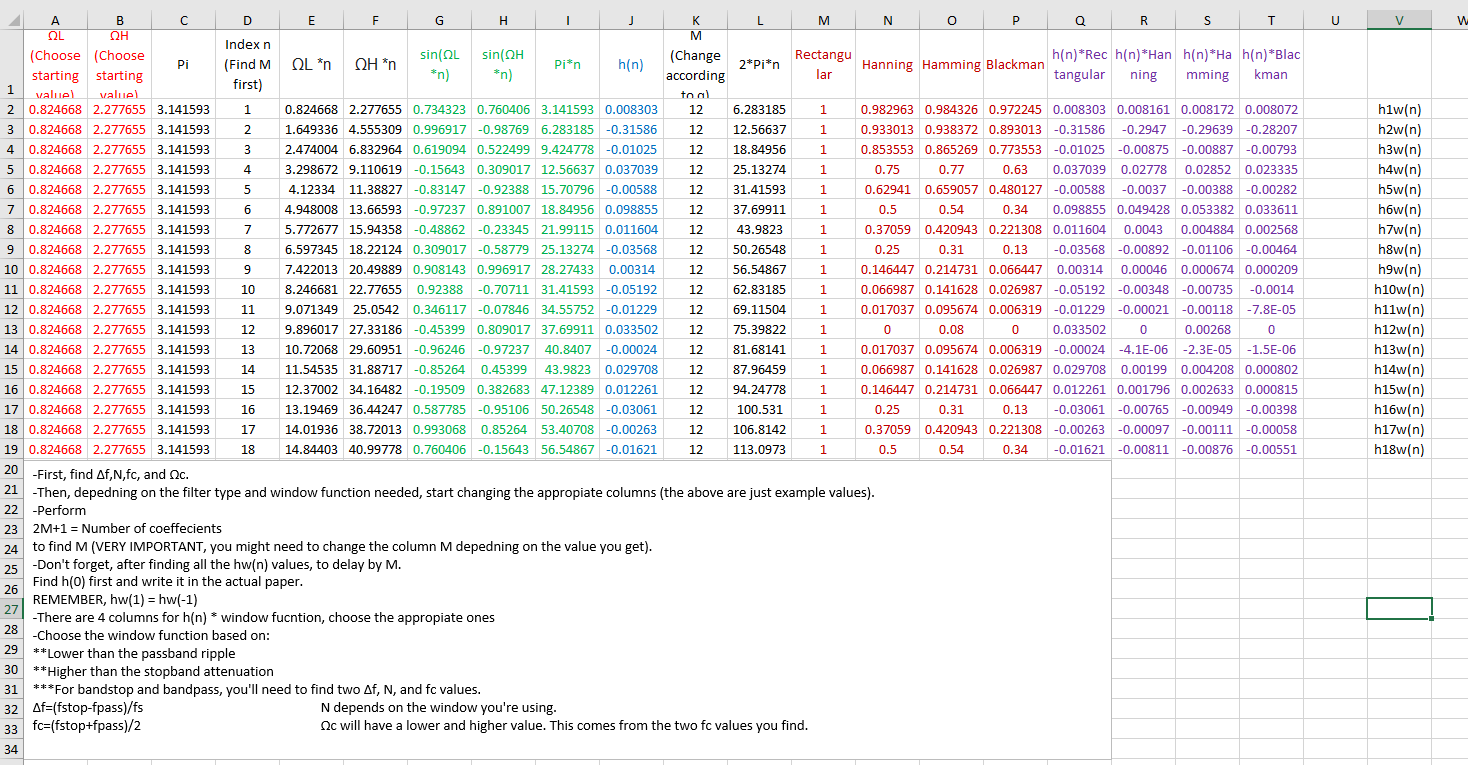Click the currently highlighted cell in column V
Viewport: 1468px width, 765px height.
click(1399, 607)
